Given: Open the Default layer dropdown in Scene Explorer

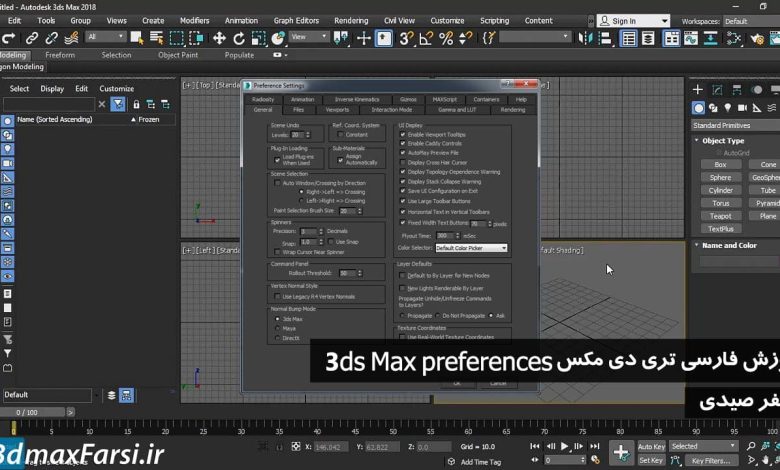Looking at the screenshot, I should click(x=47, y=395).
